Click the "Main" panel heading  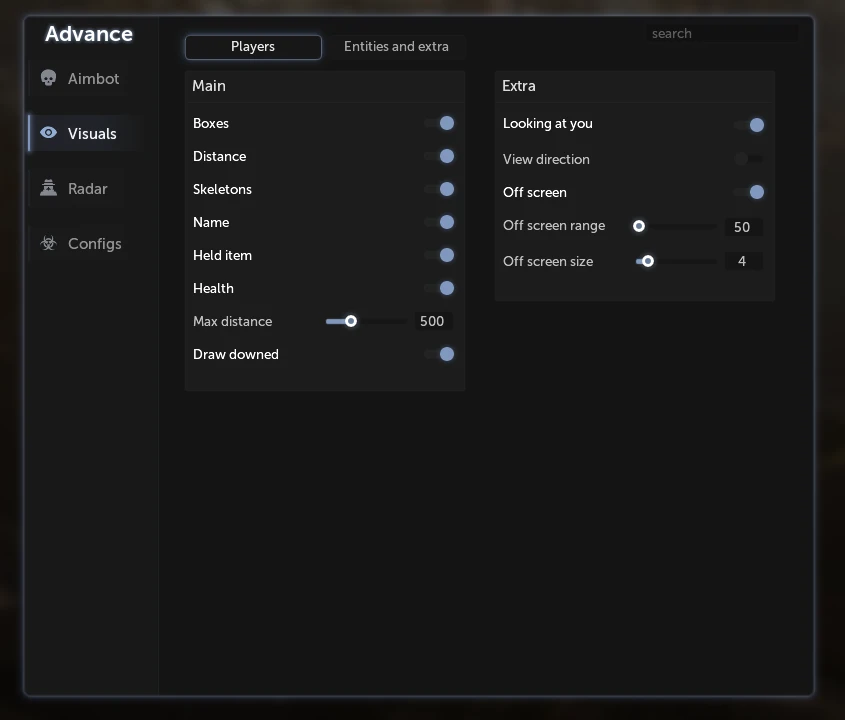209,86
